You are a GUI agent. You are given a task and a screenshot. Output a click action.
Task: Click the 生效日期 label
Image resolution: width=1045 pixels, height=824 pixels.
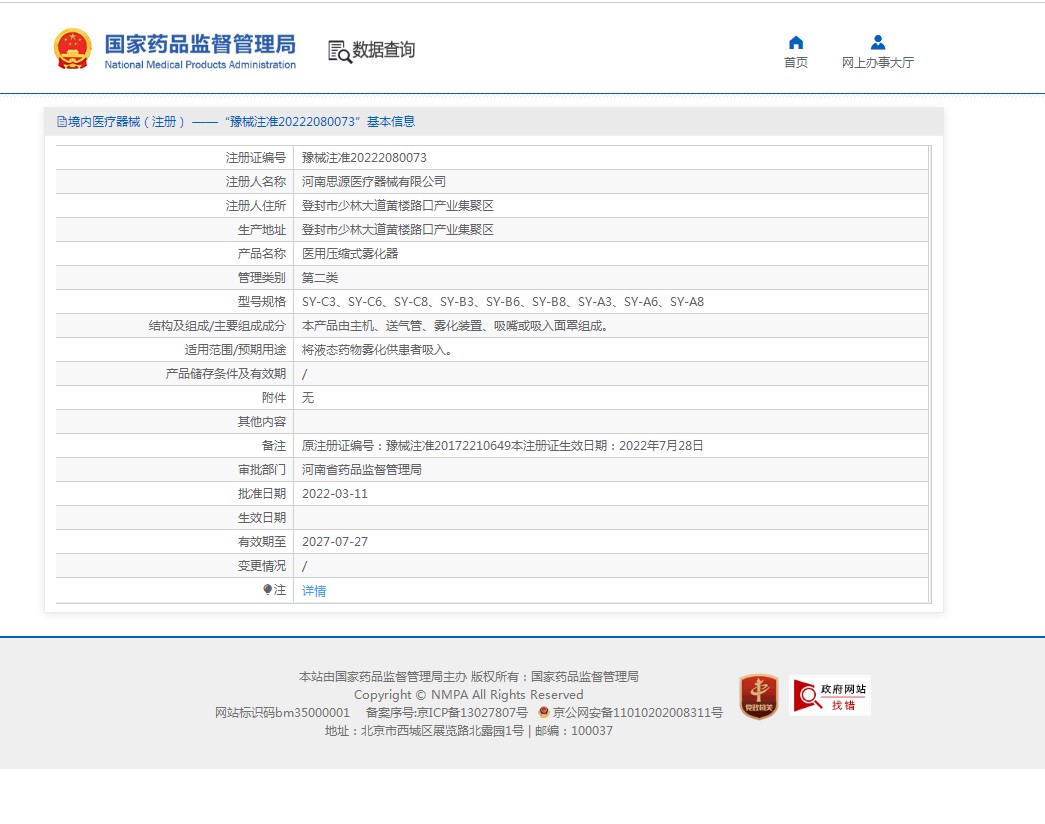(262, 518)
